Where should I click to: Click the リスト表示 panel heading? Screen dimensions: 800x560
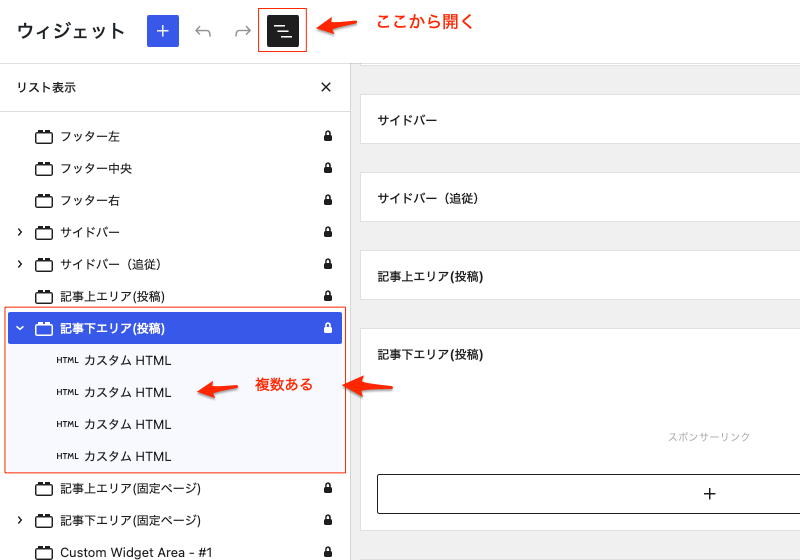(46, 88)
